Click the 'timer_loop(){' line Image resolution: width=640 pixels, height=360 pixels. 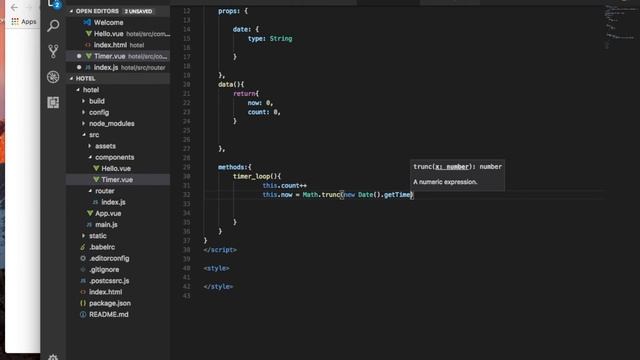click(257, 176)
